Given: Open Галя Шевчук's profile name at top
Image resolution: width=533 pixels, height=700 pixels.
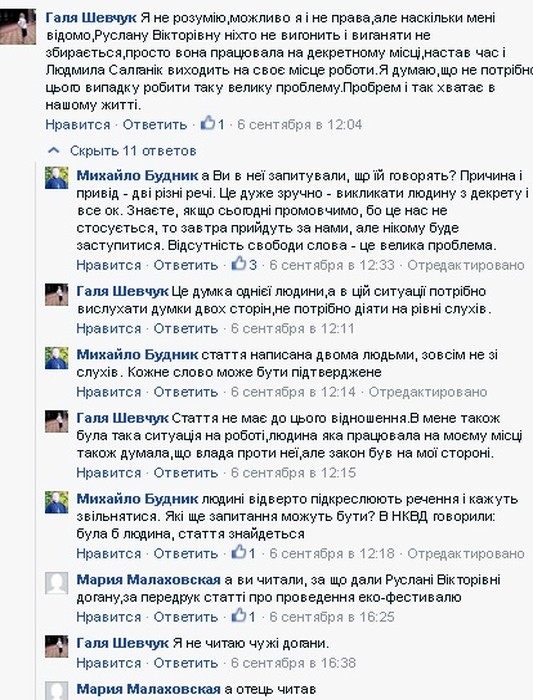Looking at the screenshot, I should [x=91, y=18].
